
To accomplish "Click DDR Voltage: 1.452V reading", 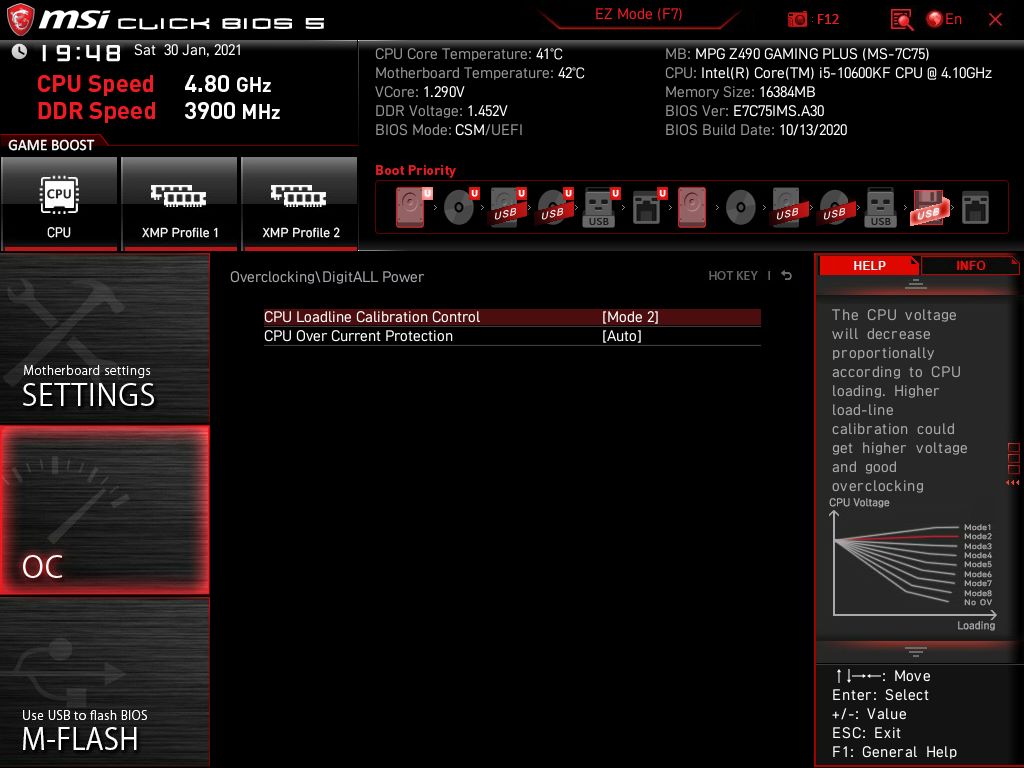I will pyautogui.click(x=441, y=111).
